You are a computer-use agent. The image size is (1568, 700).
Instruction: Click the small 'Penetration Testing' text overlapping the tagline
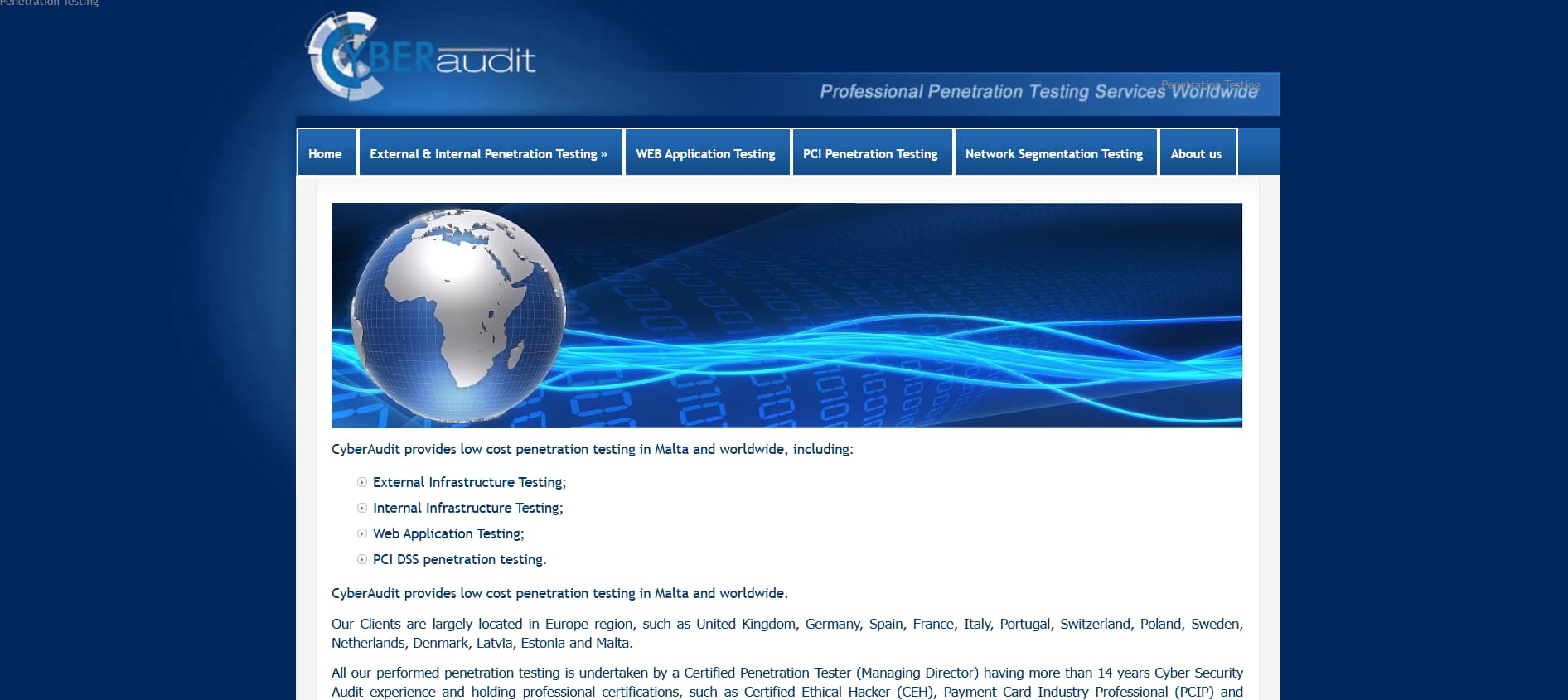(x=1210, y=84)
